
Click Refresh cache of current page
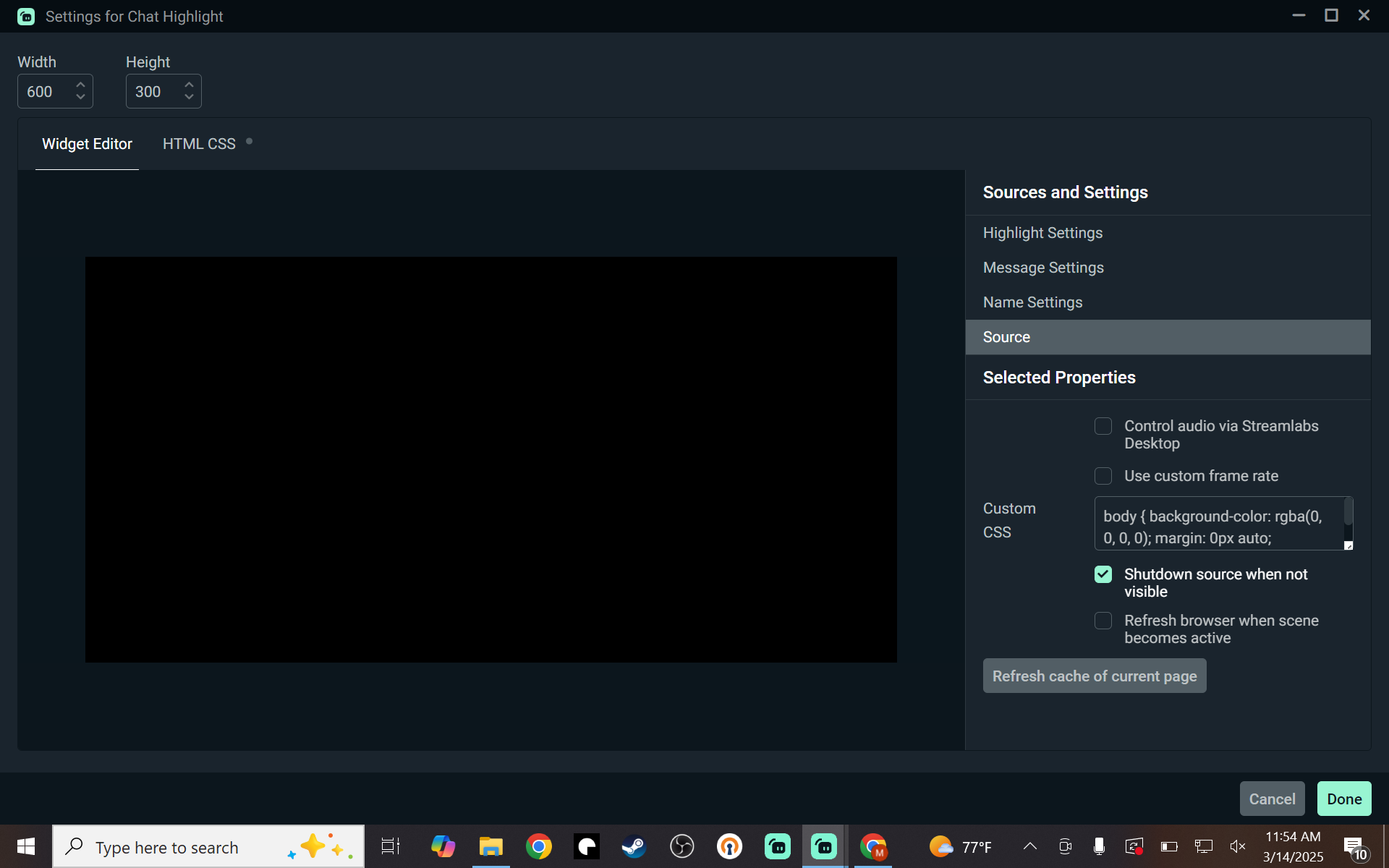(x=1094, y=676)
